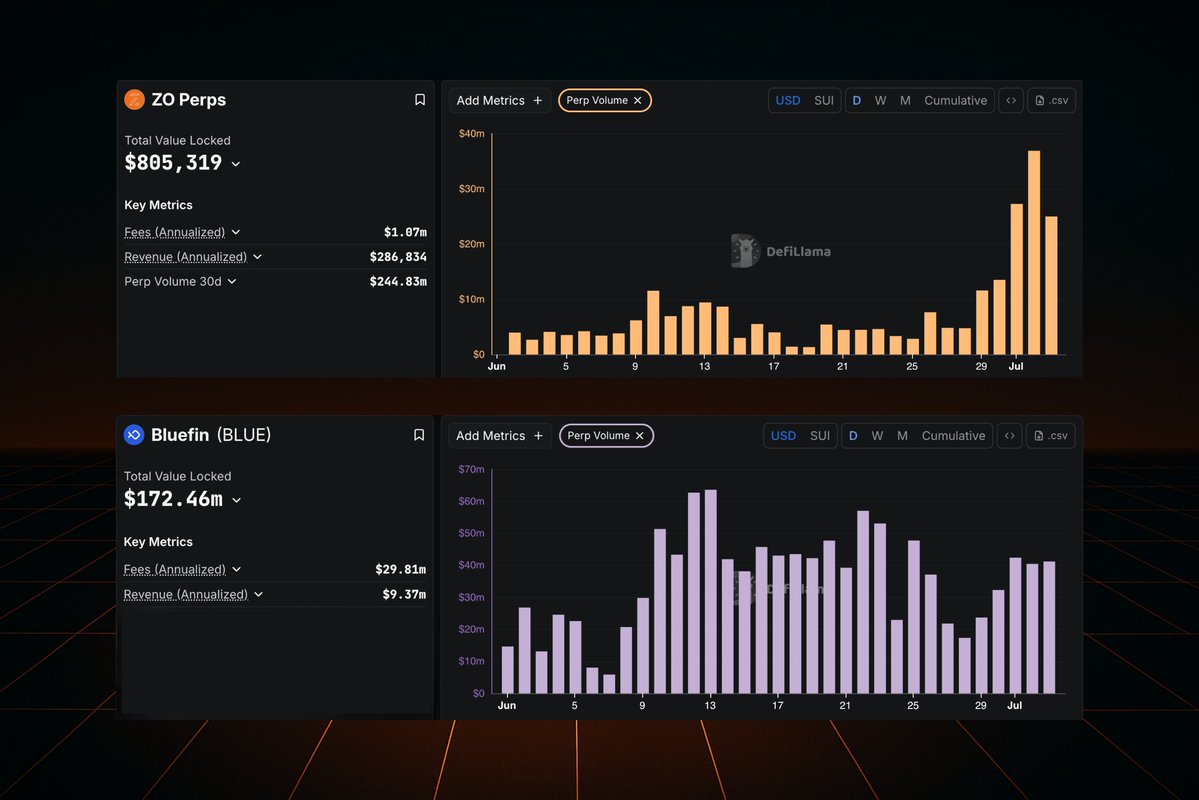Click the Jul date label on Bluefin chart

[1014, 705]
